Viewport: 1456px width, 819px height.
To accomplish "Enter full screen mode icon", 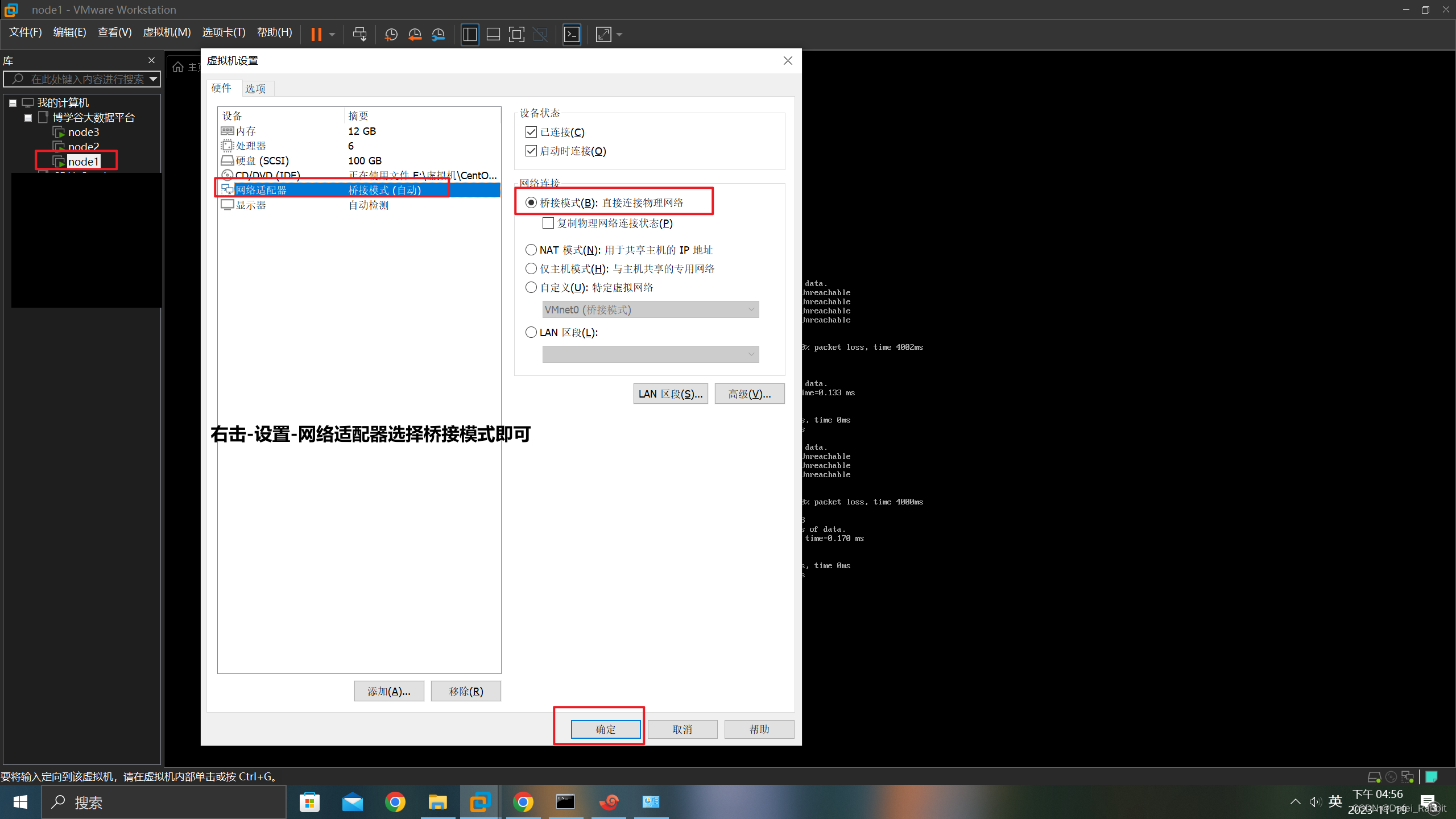I will [x=516, y=34].
